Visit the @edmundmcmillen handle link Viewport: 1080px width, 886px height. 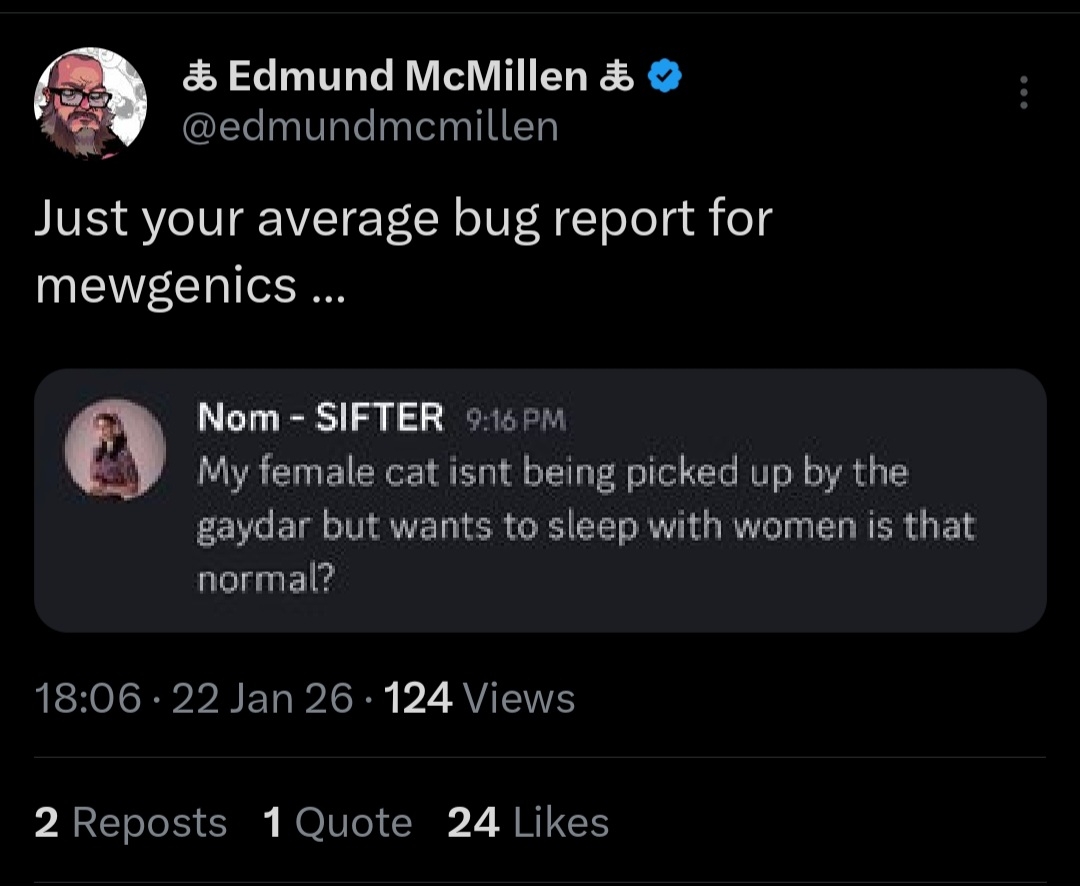tap(370, 126)
